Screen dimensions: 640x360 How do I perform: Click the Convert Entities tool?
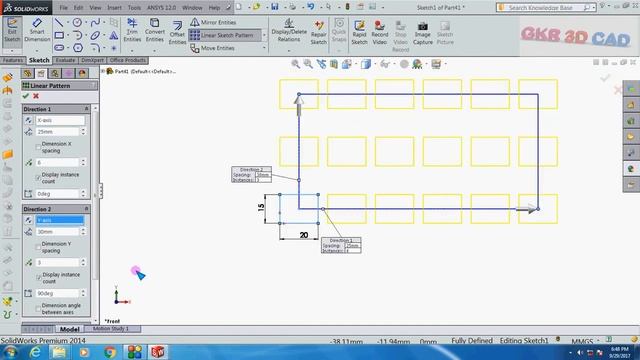coord(155,31)
